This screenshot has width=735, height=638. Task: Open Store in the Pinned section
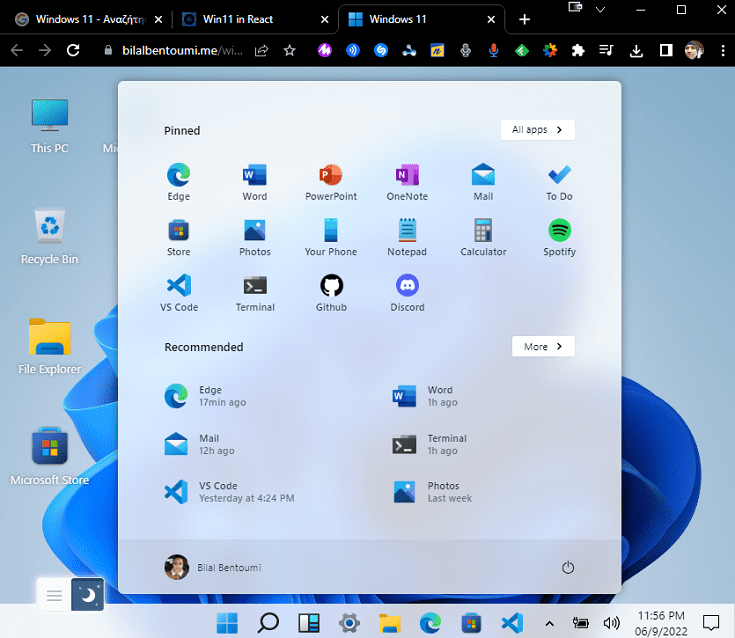click(x=179, y=238)
